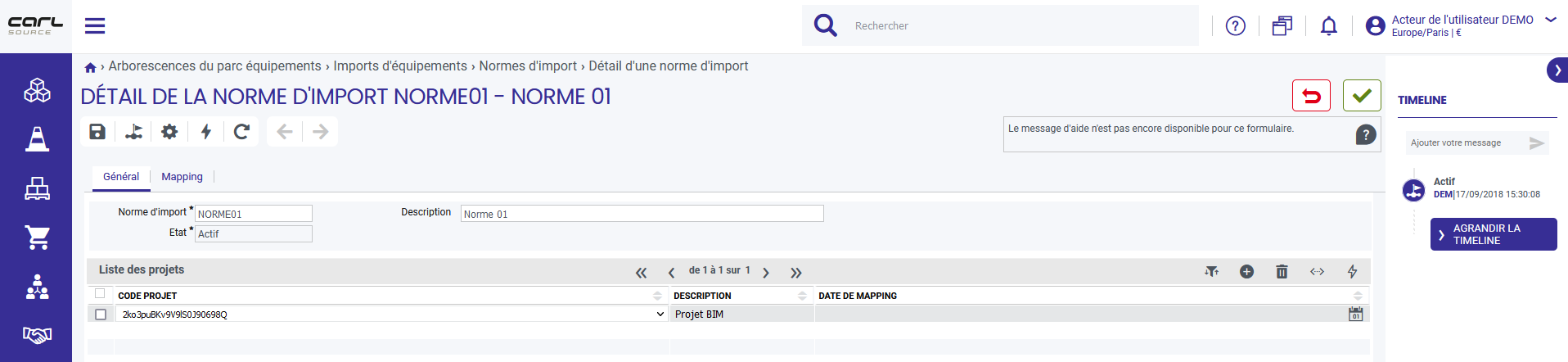Open the filter icon in the project list
Image resolution: width=1568 pixels, height=362 pixels.
pyautogui.click(x=1211, y=272)
